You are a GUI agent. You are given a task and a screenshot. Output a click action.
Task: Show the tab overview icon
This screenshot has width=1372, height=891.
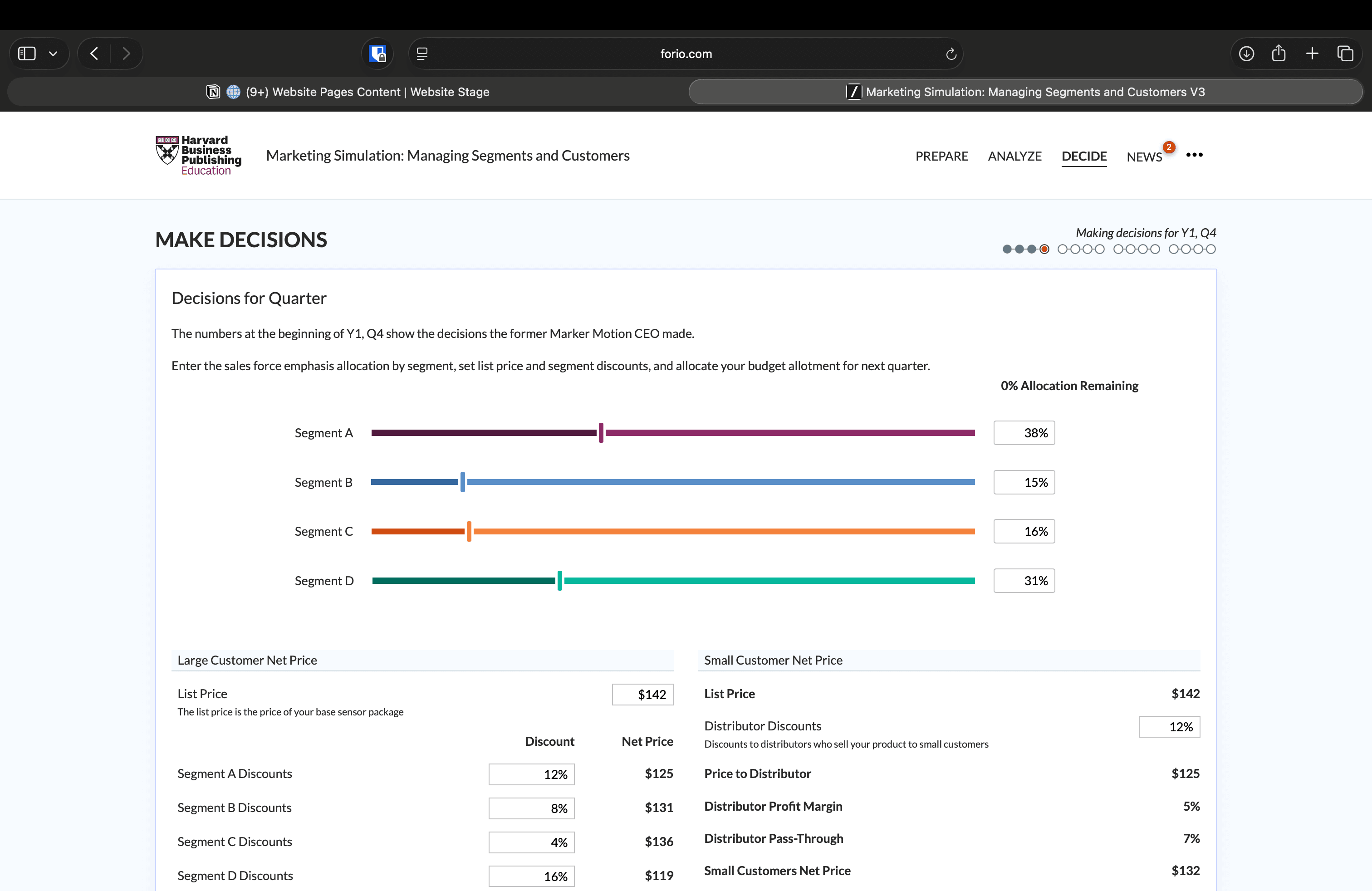tap(1345, 54)
